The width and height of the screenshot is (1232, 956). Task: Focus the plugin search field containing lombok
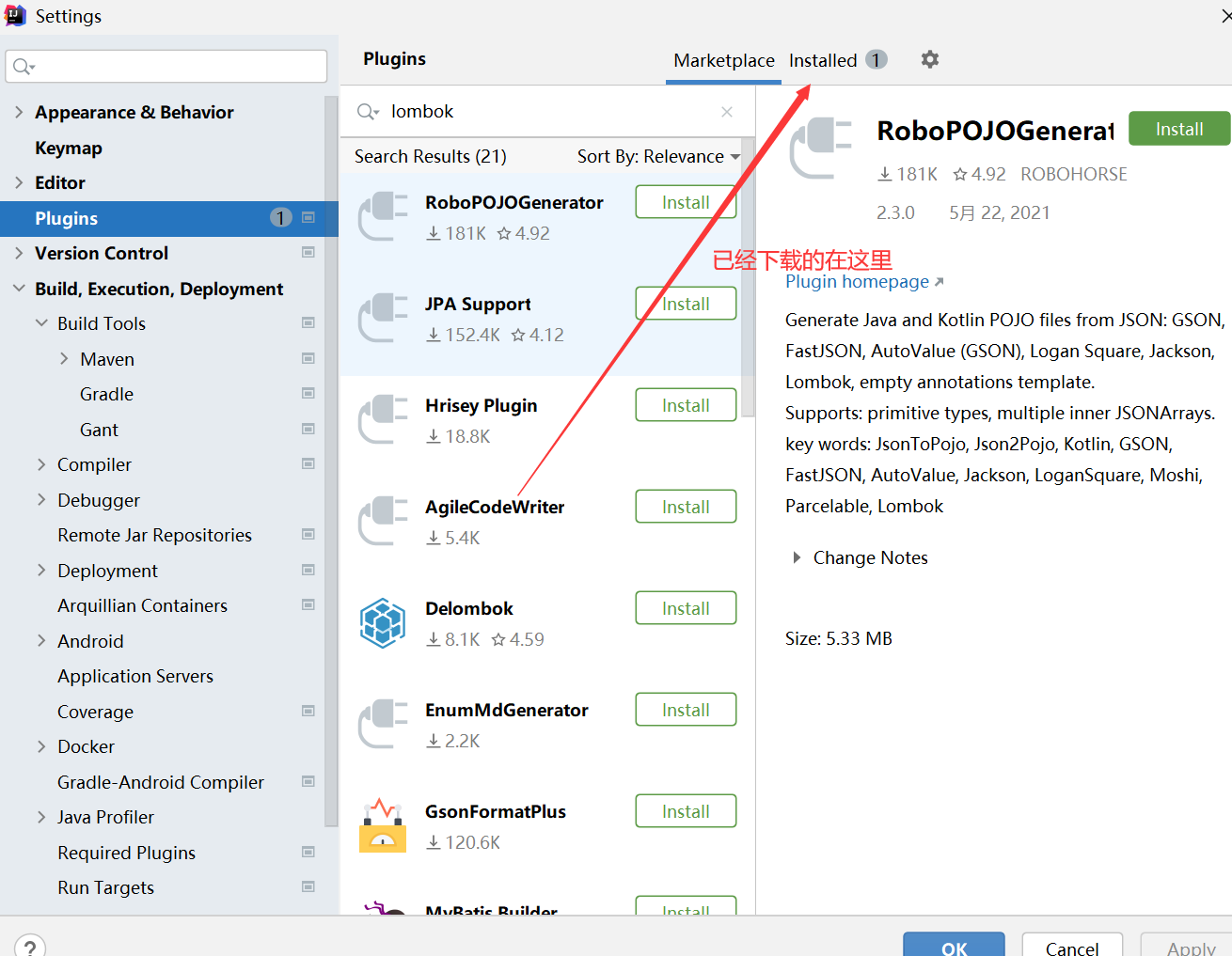(545, 112)
